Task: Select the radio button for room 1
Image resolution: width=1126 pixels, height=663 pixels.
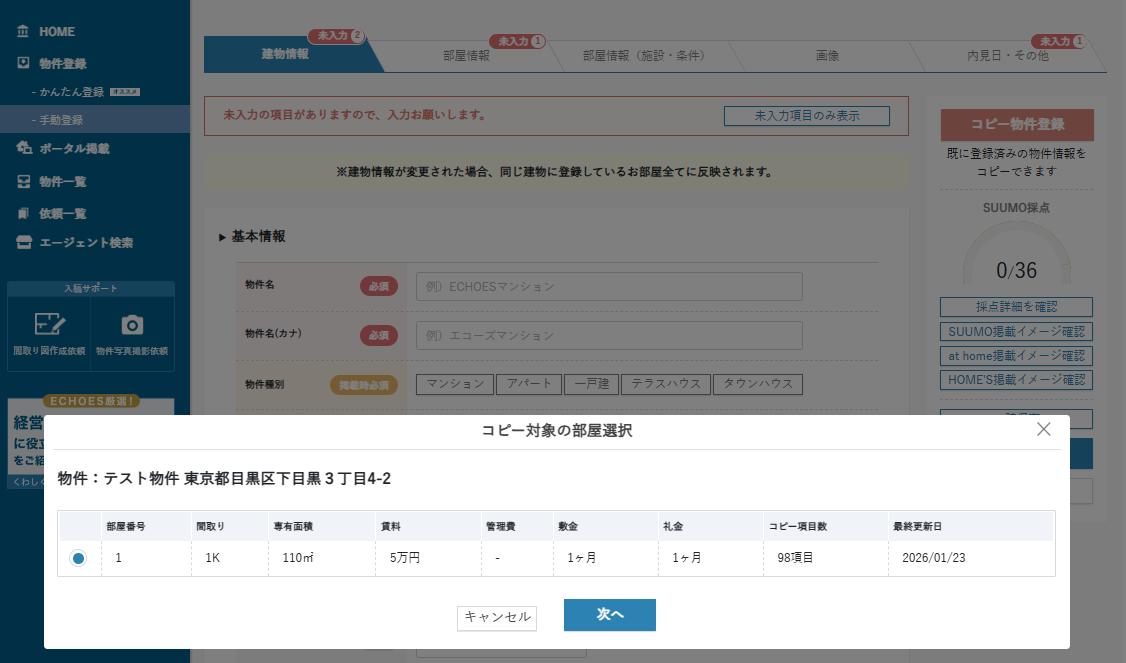Action: point(78,558)
